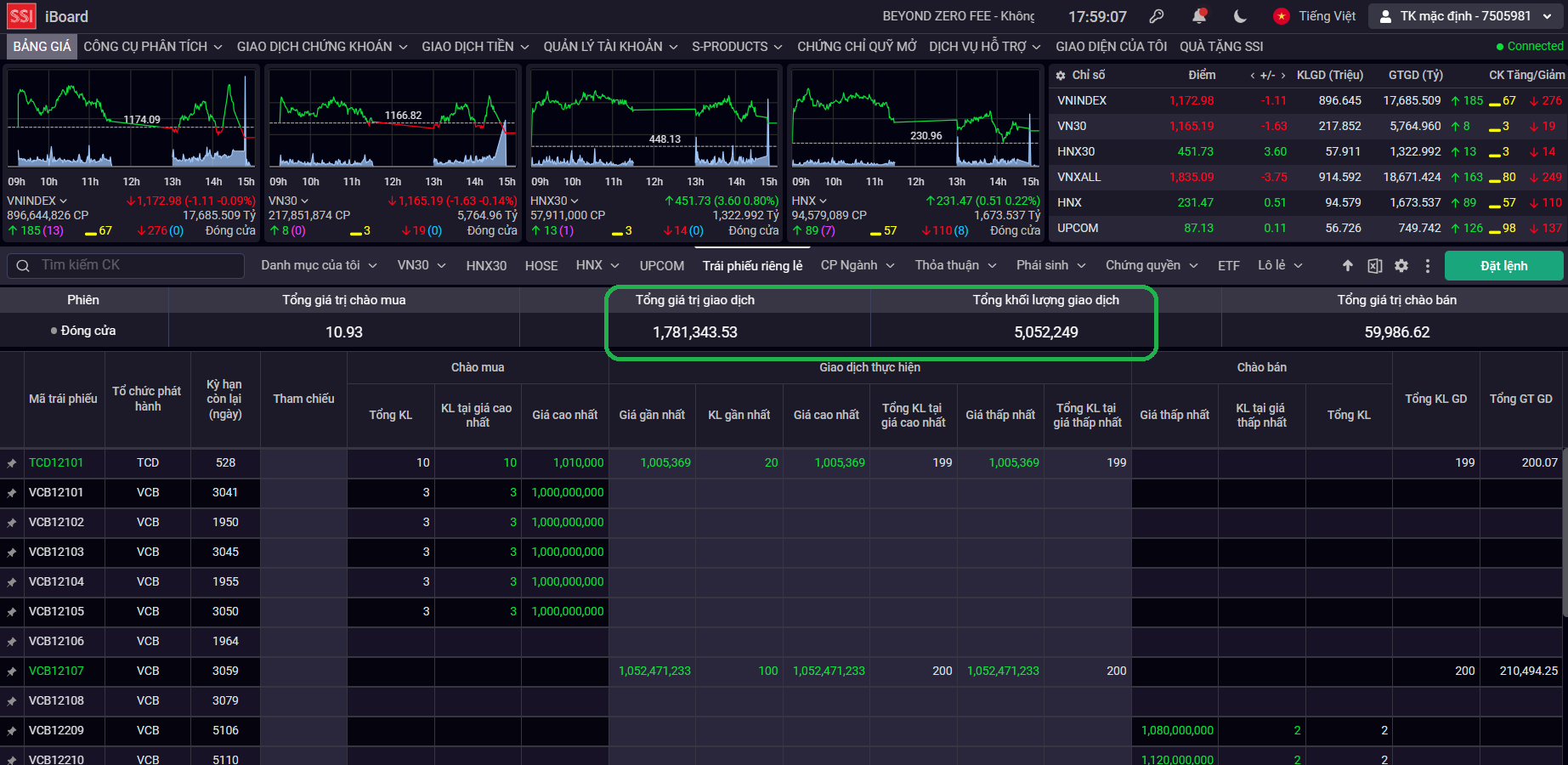Expand the VN30 list dropdown

tap(422, 265)
